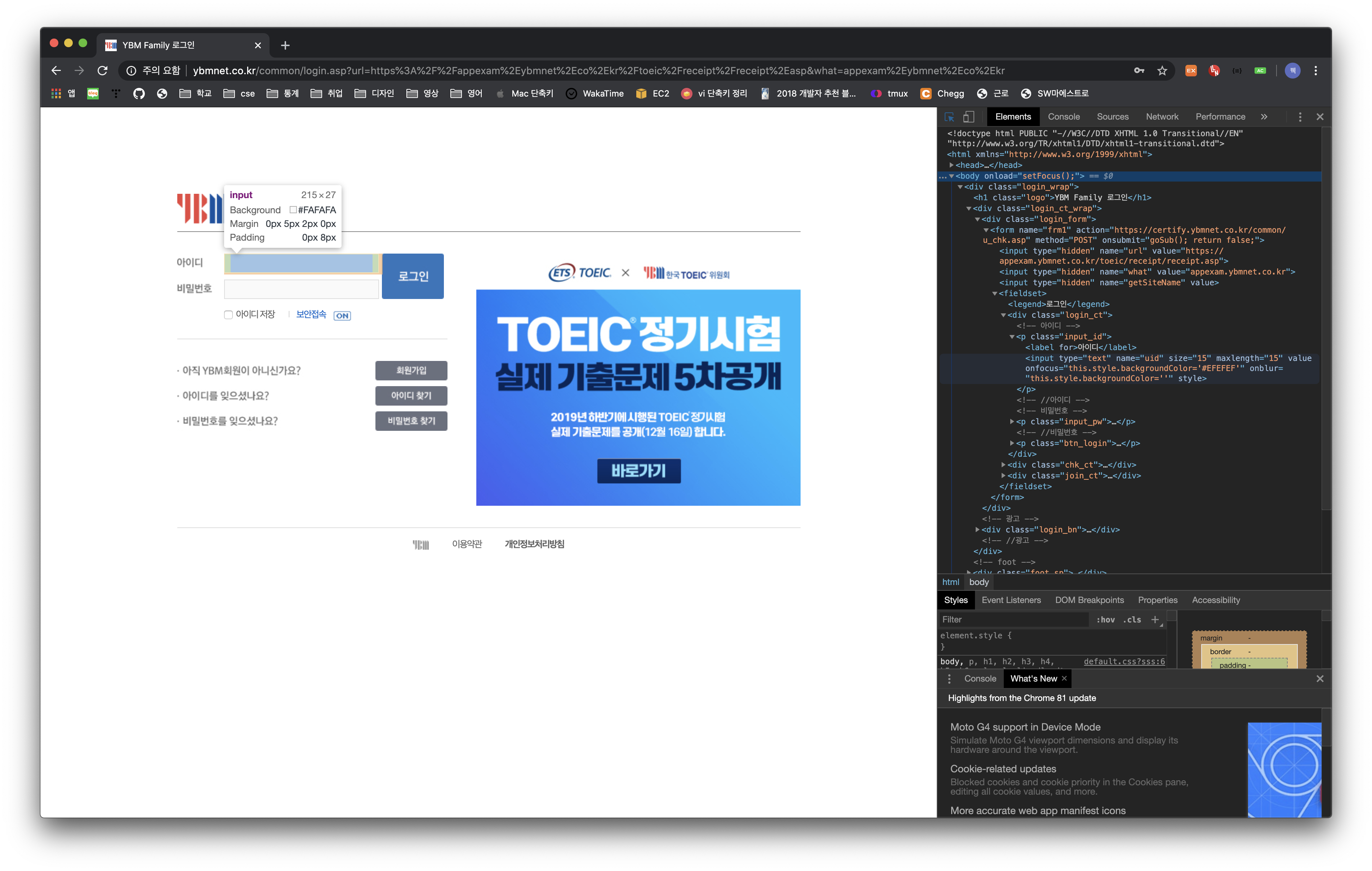Image resolution: width=1372 pixels, height=871 pixels.
Task: Click the 비밀번호 password input field
Action: [302, 289]
